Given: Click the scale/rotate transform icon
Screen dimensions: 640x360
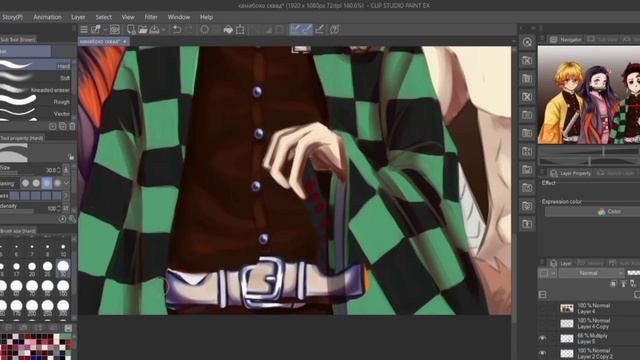Looking at the screenshot, I should [240, 29].
